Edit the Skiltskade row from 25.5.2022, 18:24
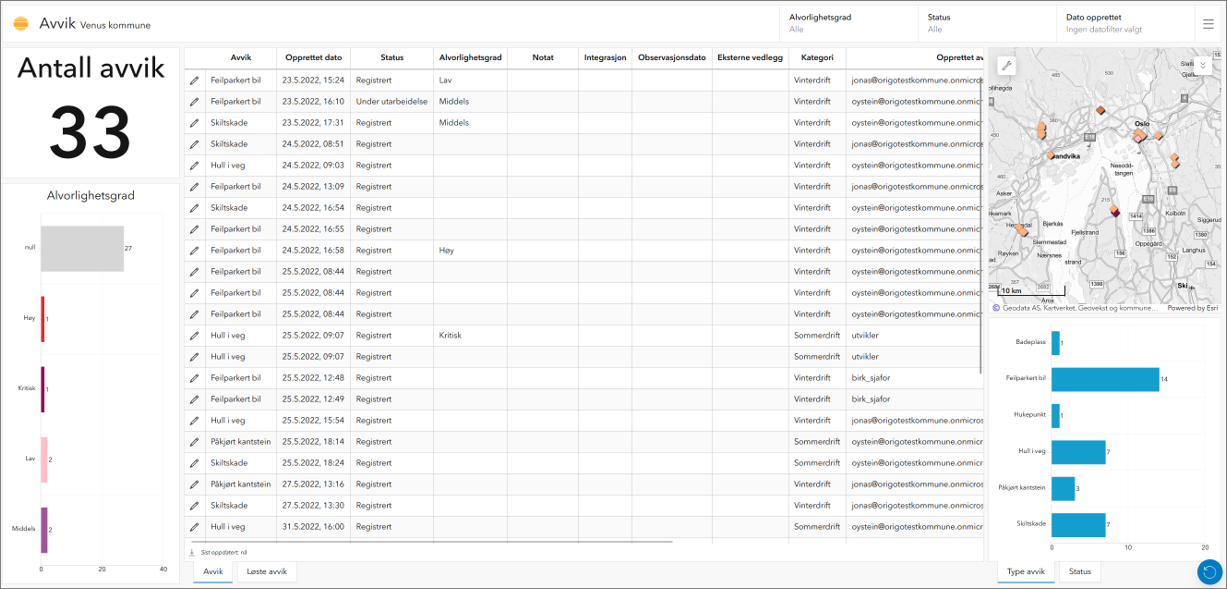 [195, 463]
